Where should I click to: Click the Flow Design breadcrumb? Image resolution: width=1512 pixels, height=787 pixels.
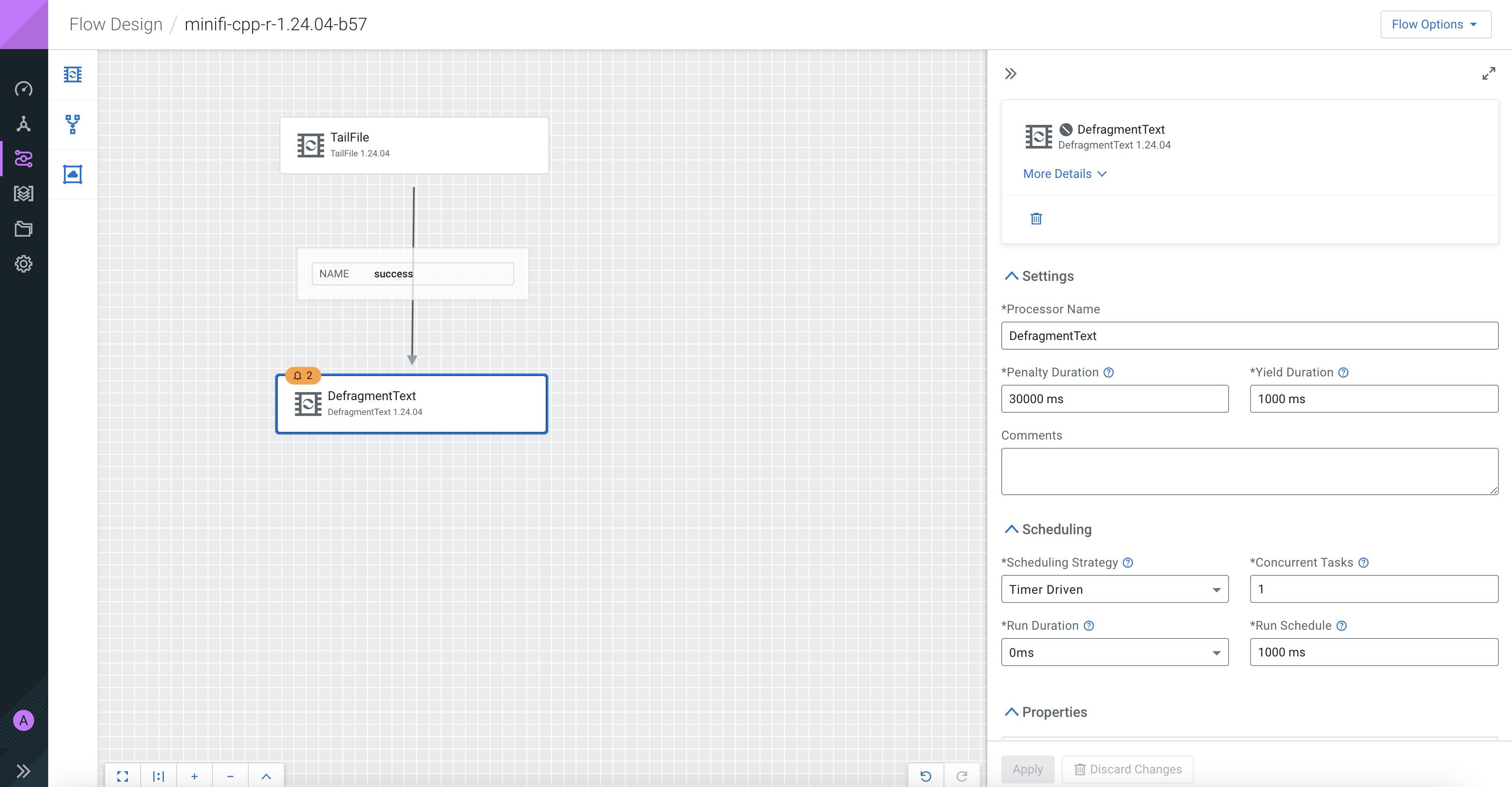(x=116, y=24)
